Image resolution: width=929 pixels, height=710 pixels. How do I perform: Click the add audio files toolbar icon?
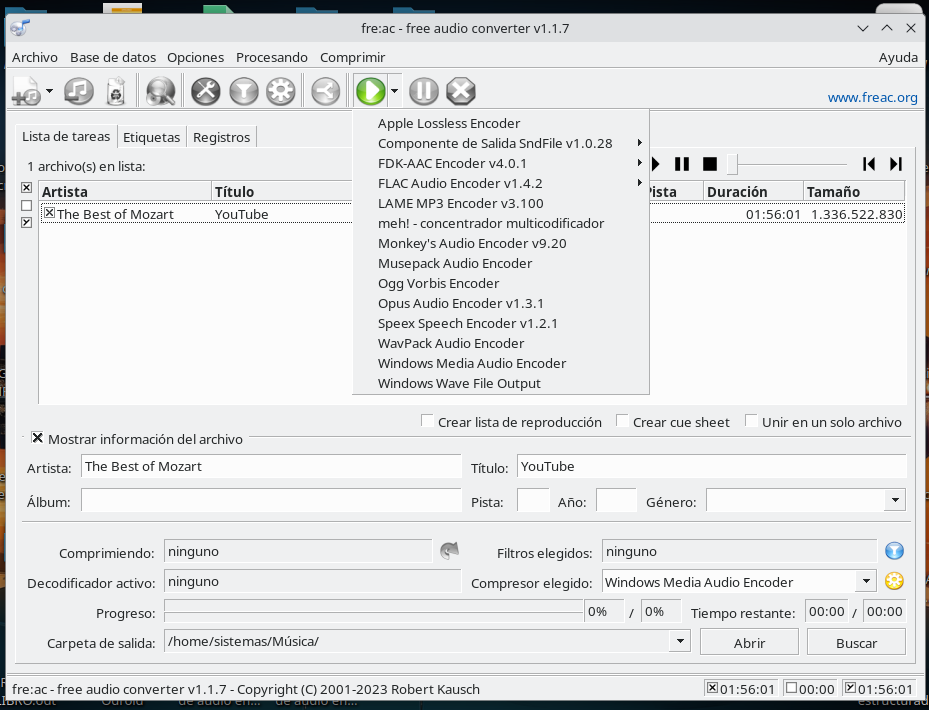pyautogui.click(x=26, y=91)
